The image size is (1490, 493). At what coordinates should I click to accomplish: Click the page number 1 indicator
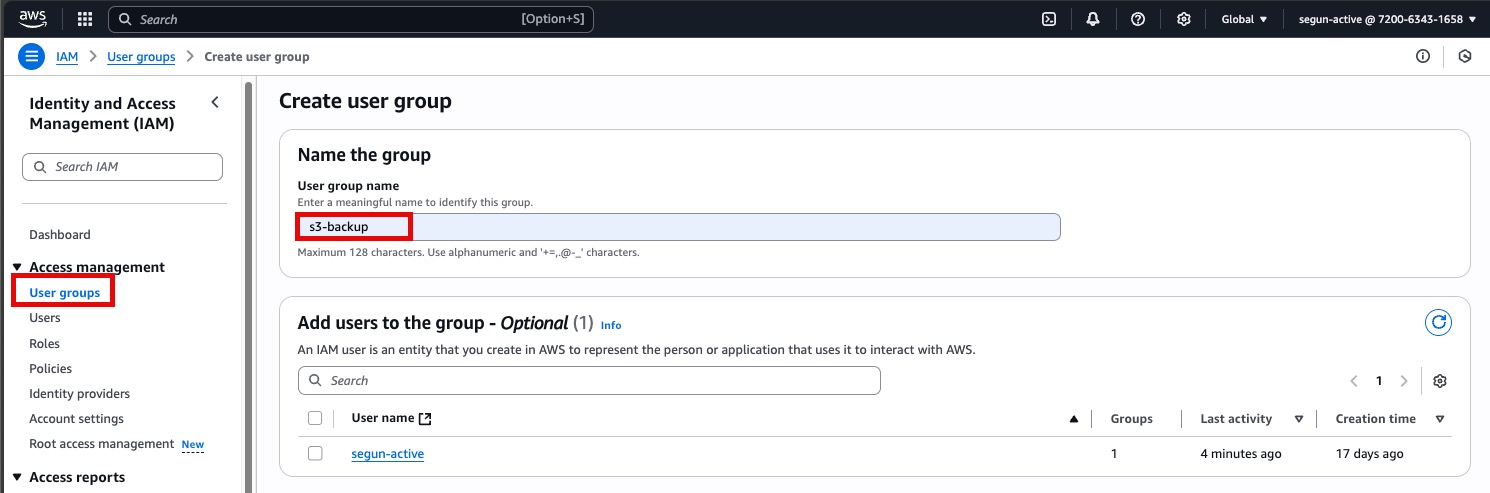[x=1379, y=381]
